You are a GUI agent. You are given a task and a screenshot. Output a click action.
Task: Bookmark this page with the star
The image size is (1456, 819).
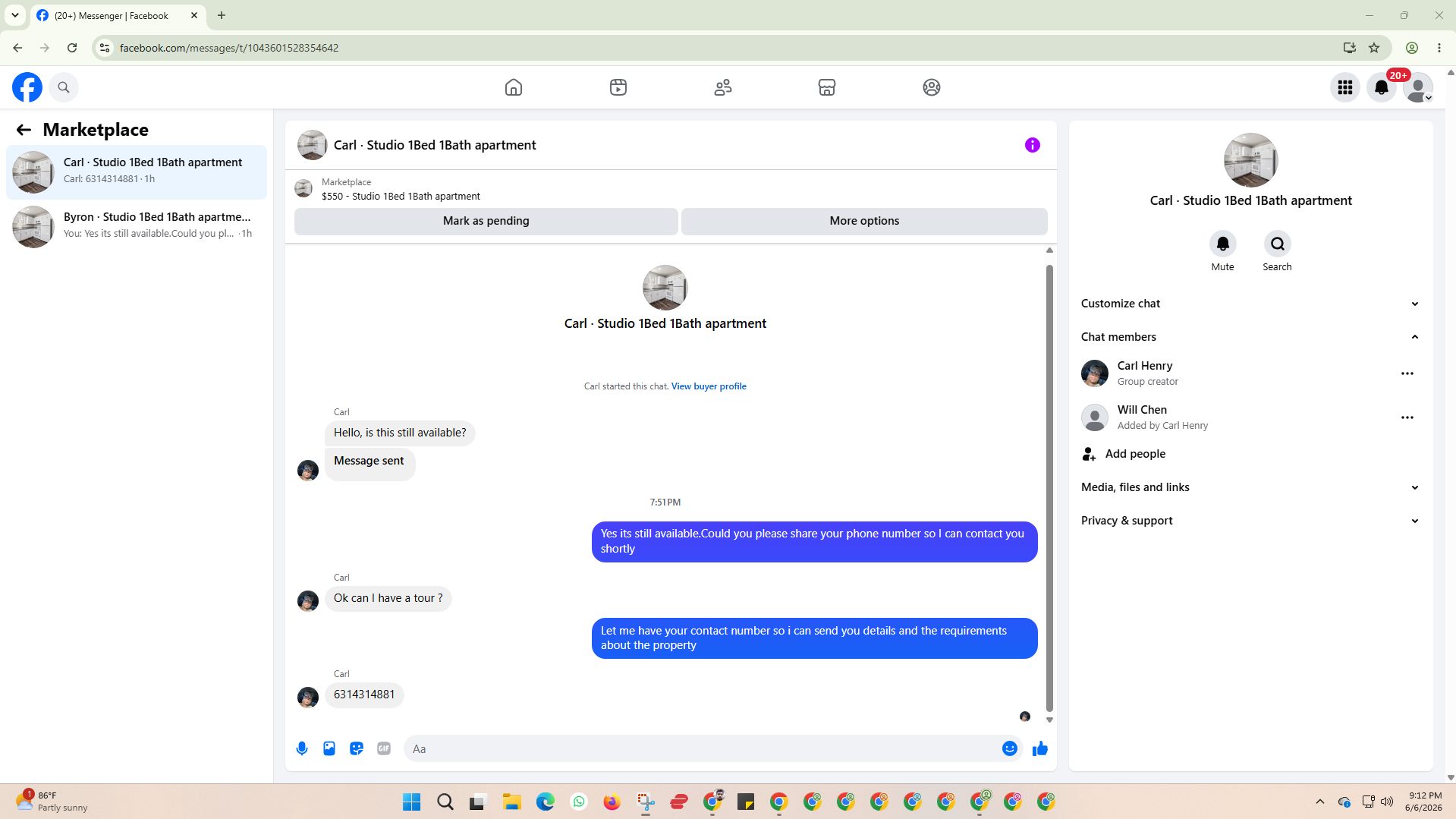(x=1374, y=48)
